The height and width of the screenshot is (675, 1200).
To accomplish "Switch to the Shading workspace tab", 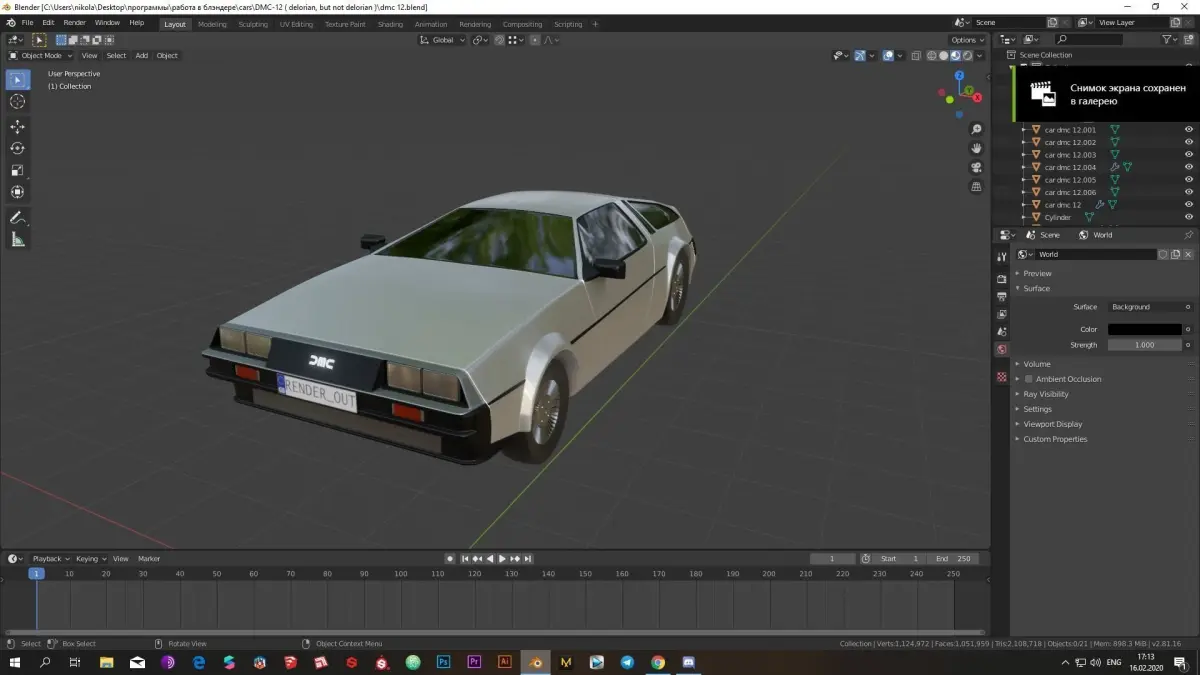I will pos(390,24).
